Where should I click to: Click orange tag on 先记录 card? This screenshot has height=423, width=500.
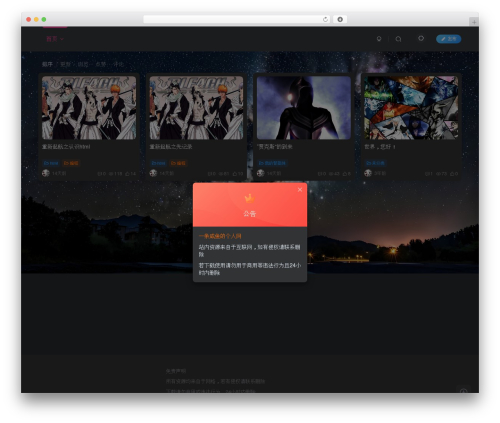(x=178, y=163)
